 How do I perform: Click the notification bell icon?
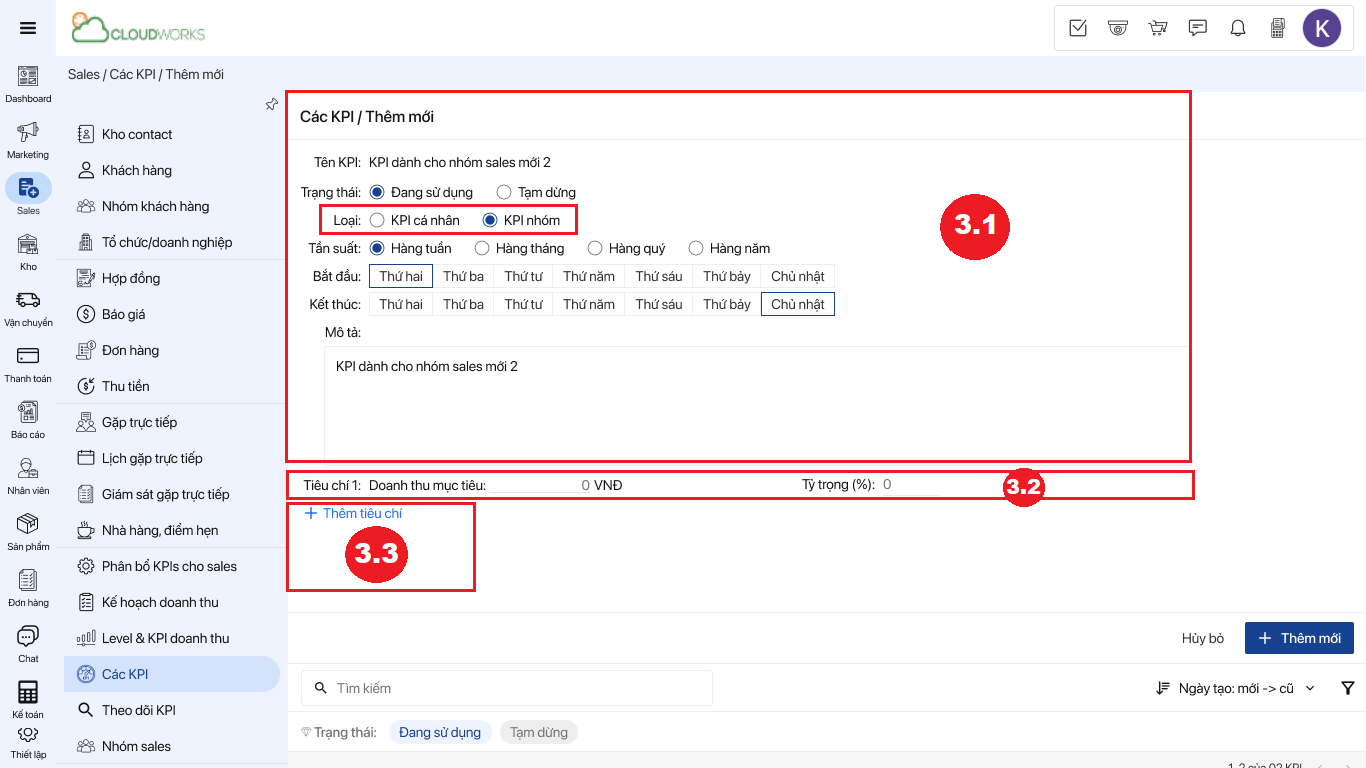[1238, 28]
